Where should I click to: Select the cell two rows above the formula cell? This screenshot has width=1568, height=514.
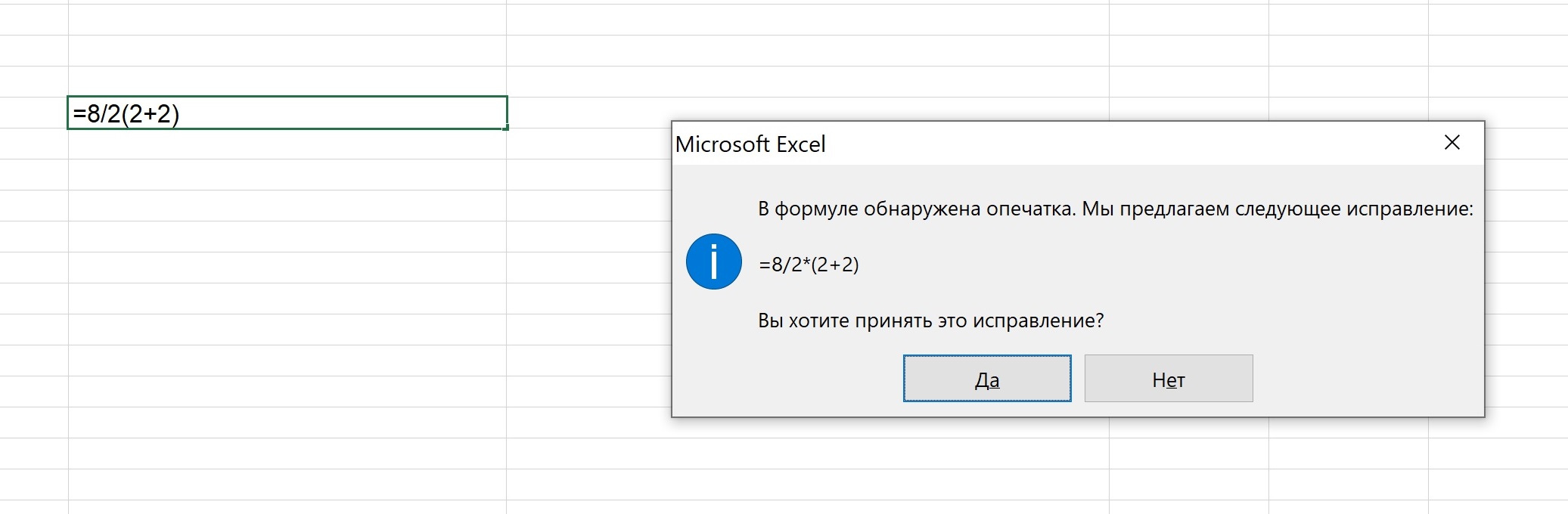(287, 51)
